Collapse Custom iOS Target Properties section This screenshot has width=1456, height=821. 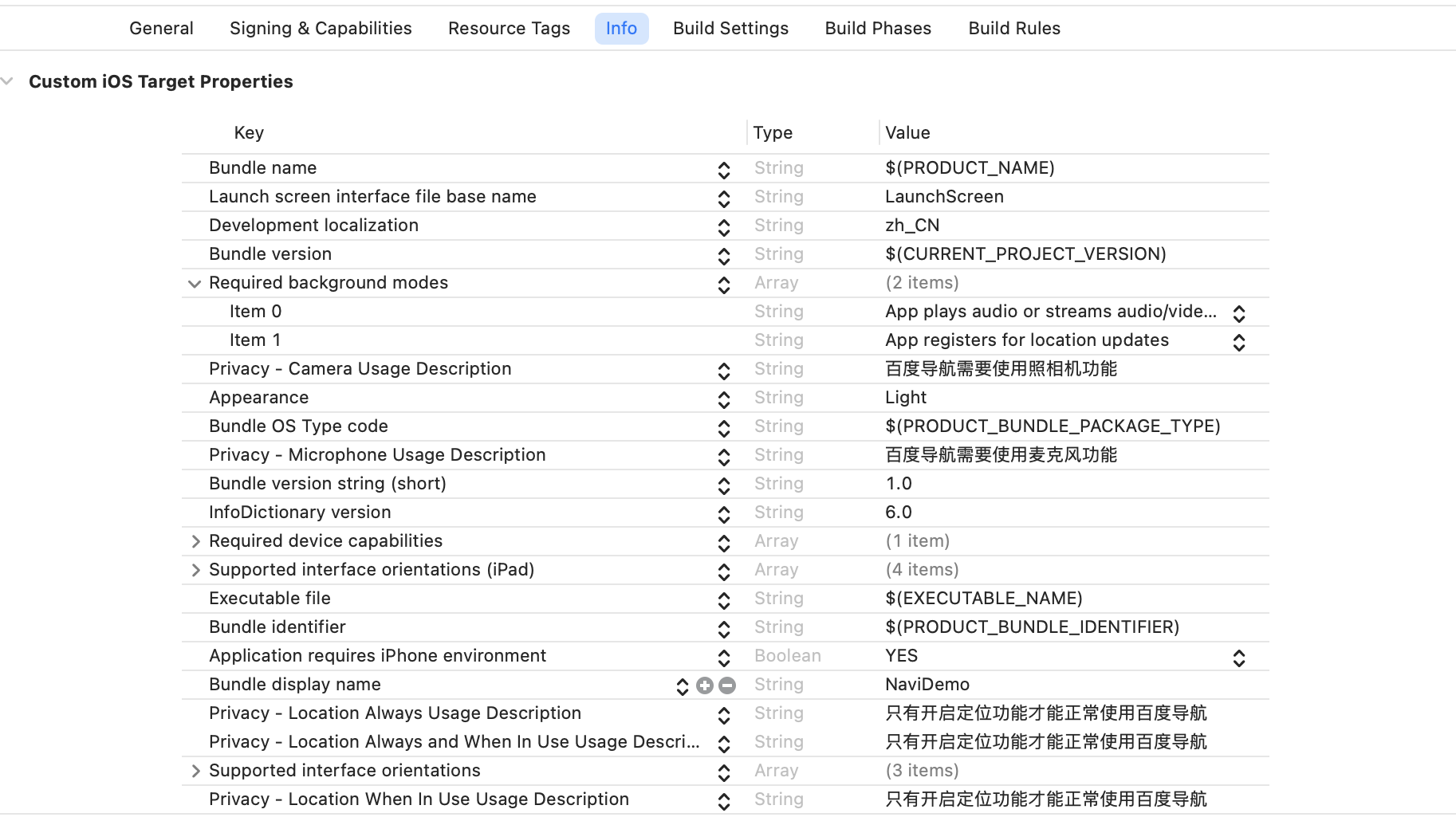[x=8, y=81]
